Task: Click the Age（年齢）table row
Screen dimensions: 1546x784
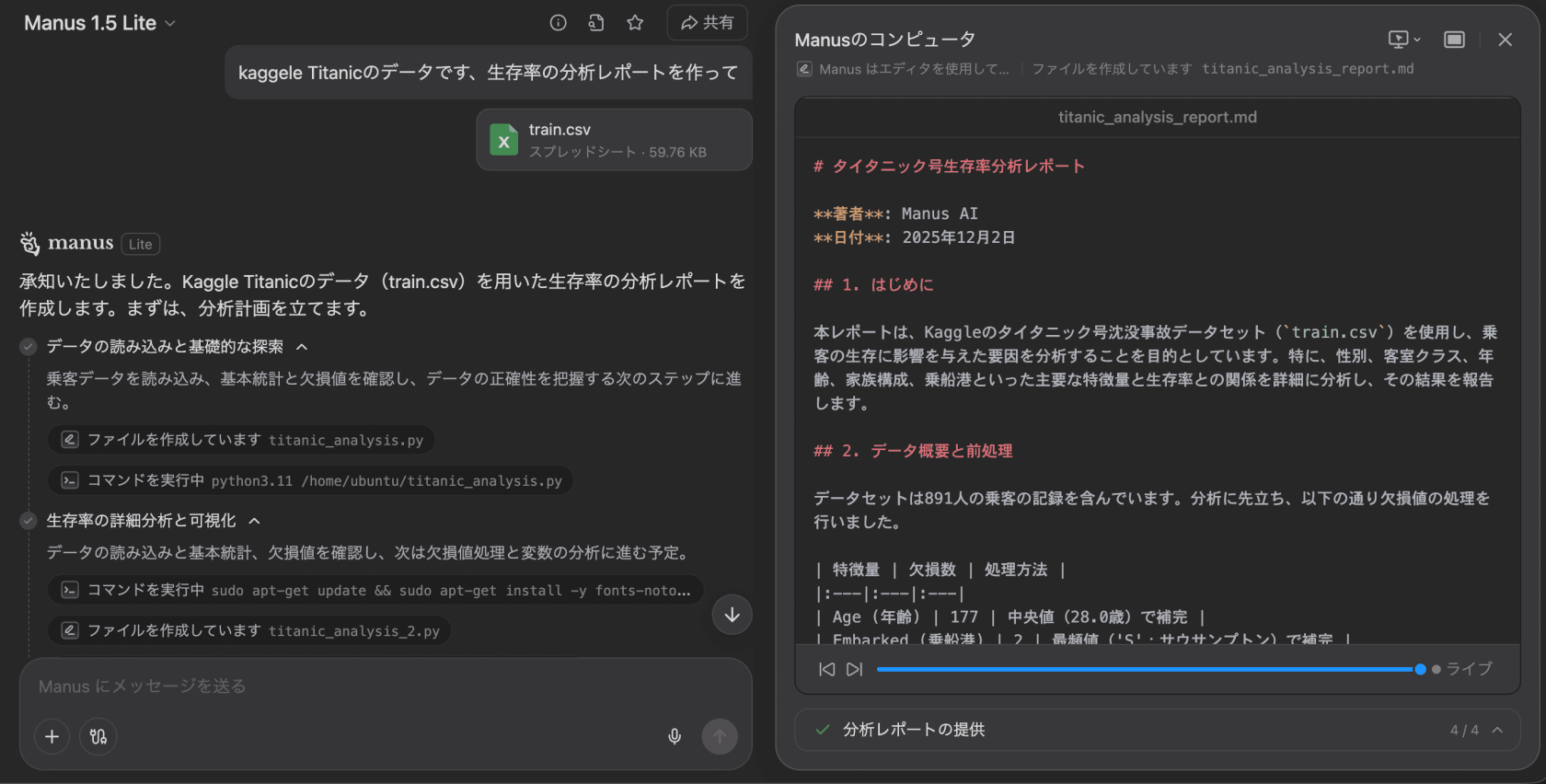Action: 1010,617
